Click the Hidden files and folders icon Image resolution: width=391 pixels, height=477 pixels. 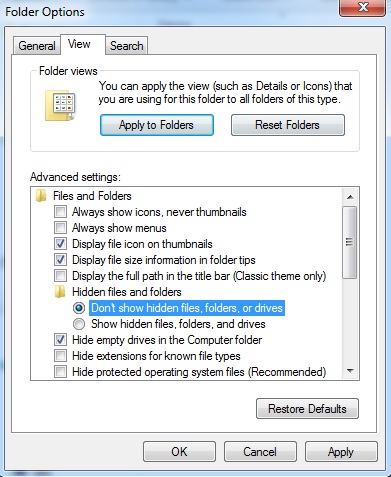pos(60,292)
